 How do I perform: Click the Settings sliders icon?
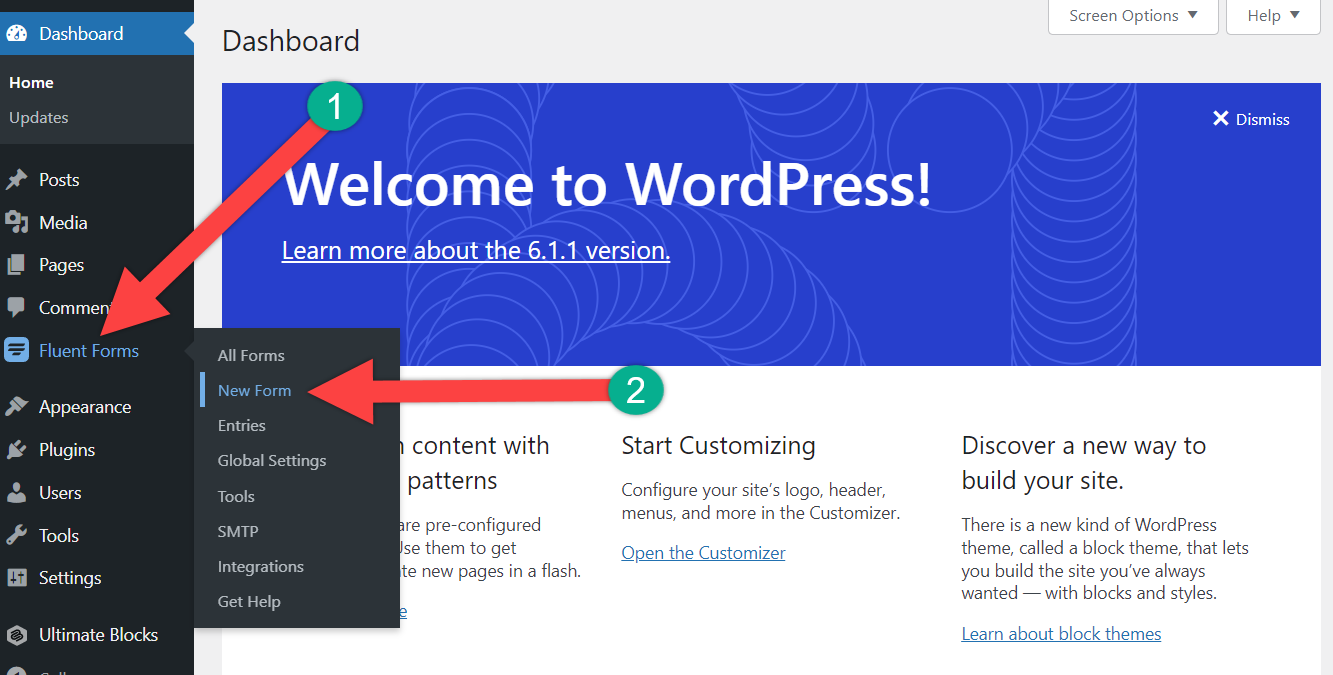16,578
